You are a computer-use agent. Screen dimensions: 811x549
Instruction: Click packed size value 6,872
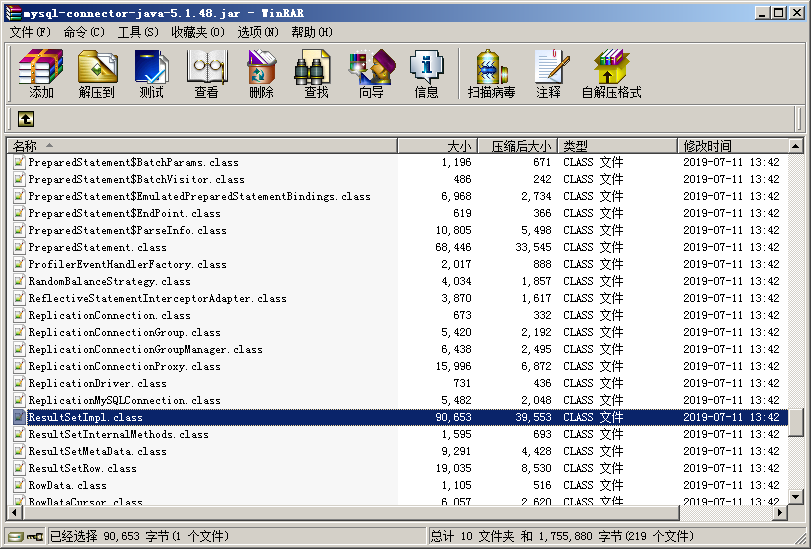click(536, 366)
